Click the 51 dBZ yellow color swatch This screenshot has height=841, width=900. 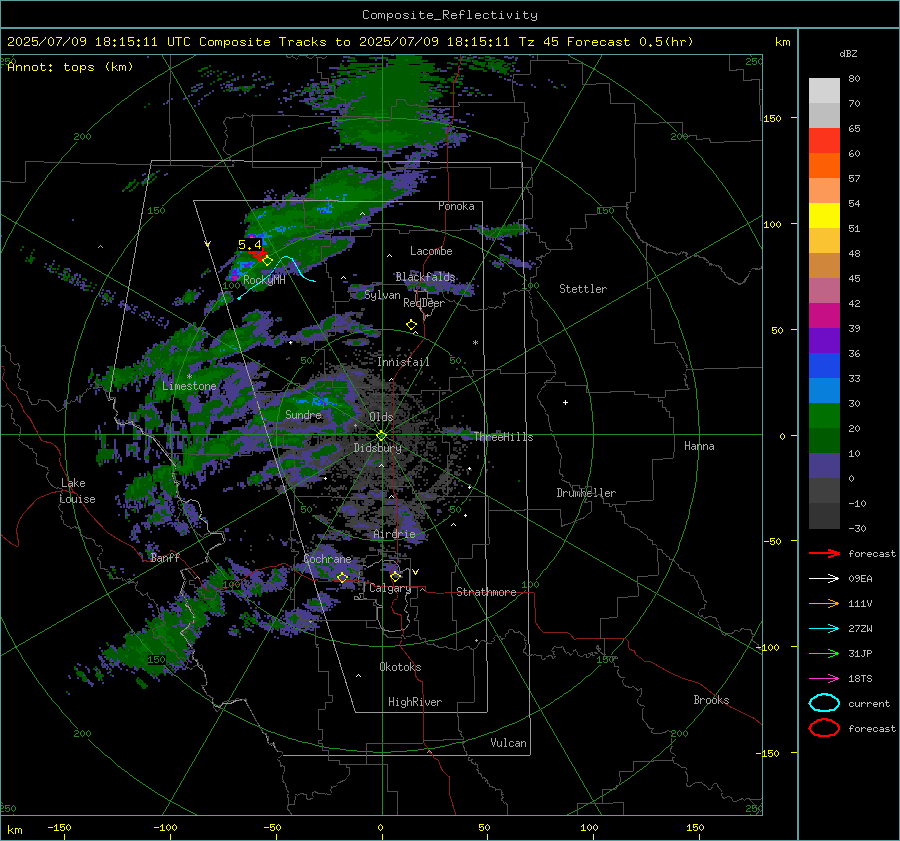pos(824,216)
